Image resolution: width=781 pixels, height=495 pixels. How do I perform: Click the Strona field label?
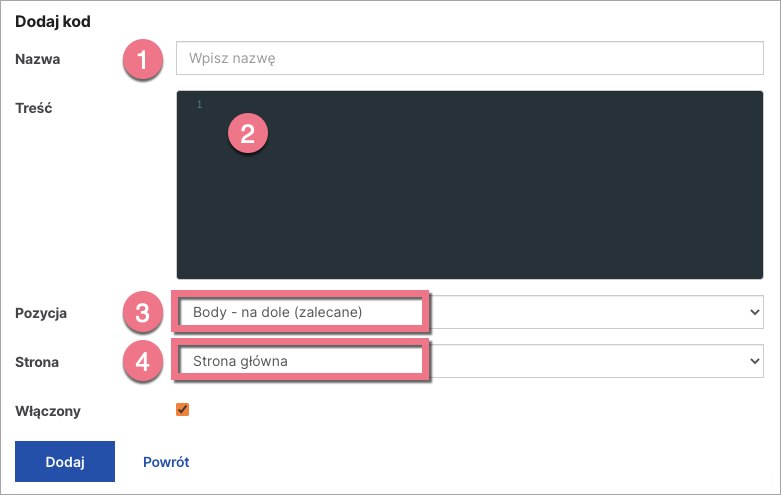[x=37, y=362]
